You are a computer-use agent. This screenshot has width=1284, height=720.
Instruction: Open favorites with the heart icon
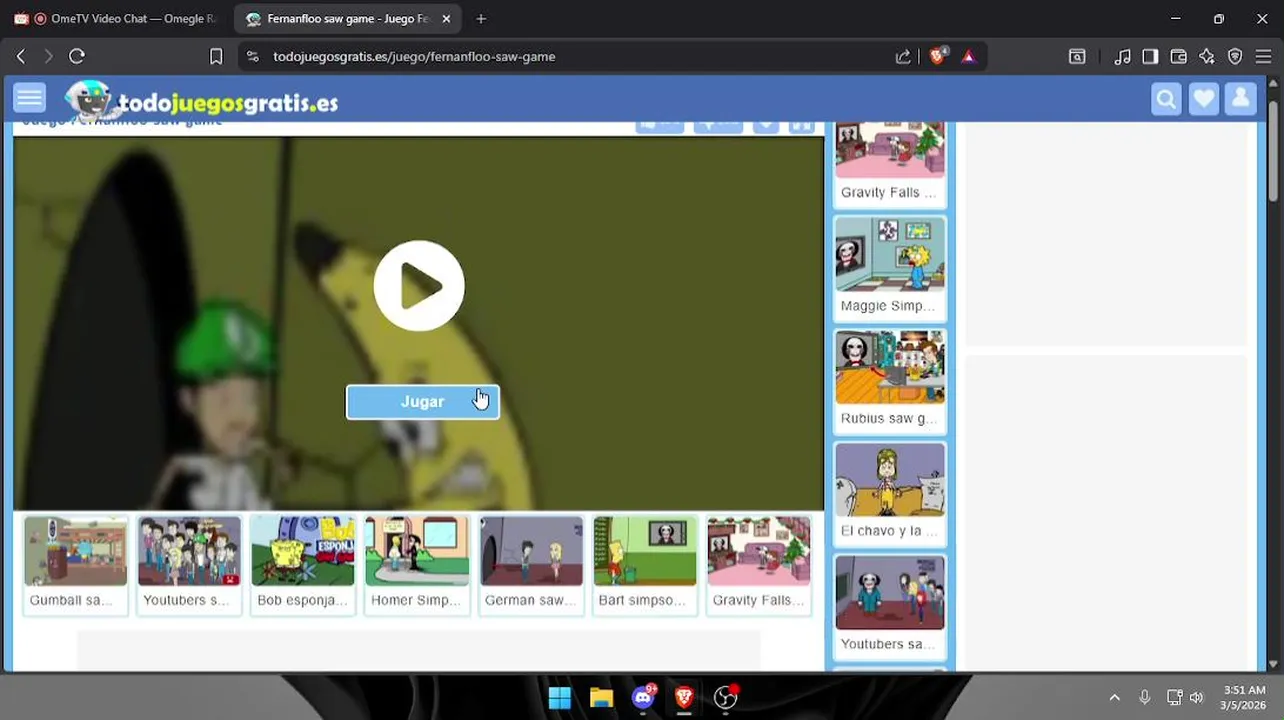point(1204,99)
